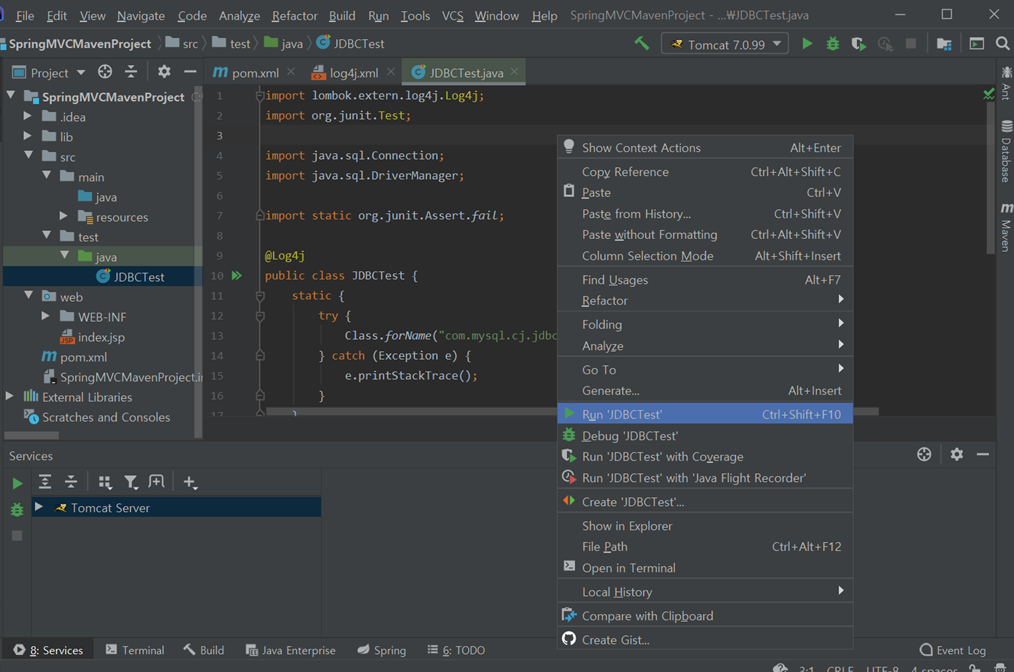Click the Filter icon in Services toolbar
Viewport: 1014px width, 672px height.
click(131, 482)
